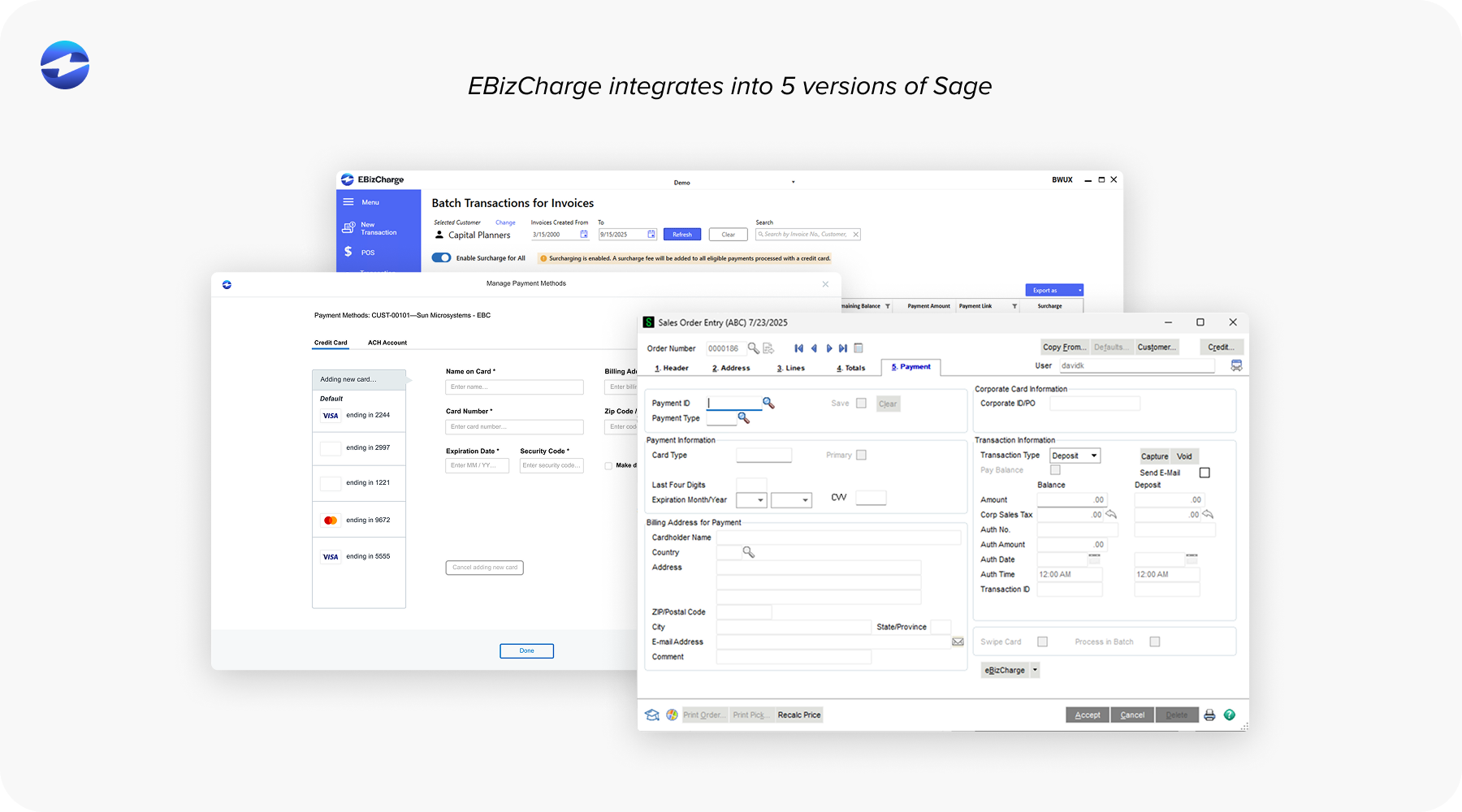Open the Help question mark icon
The height and width of the screenshot is (812, 1462).
[x=1230, y=715]
